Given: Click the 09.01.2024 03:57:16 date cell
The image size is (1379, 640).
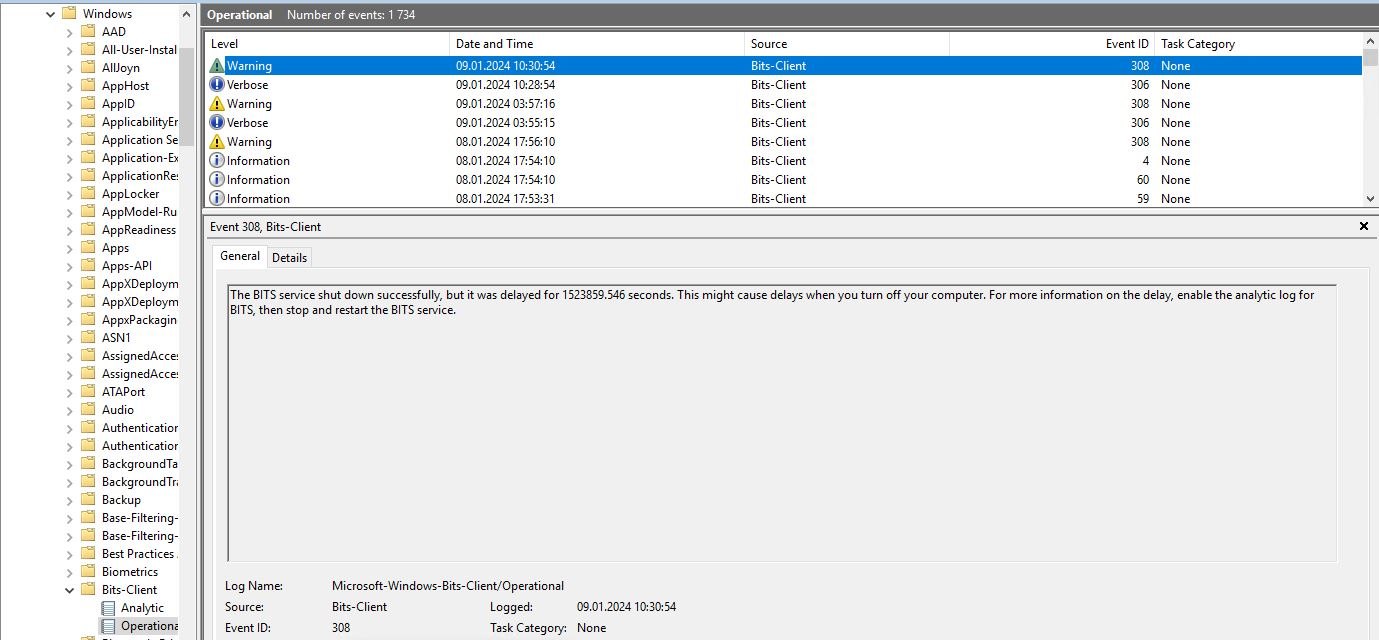Looking at the screenshot, I should (x=505, y=104).
